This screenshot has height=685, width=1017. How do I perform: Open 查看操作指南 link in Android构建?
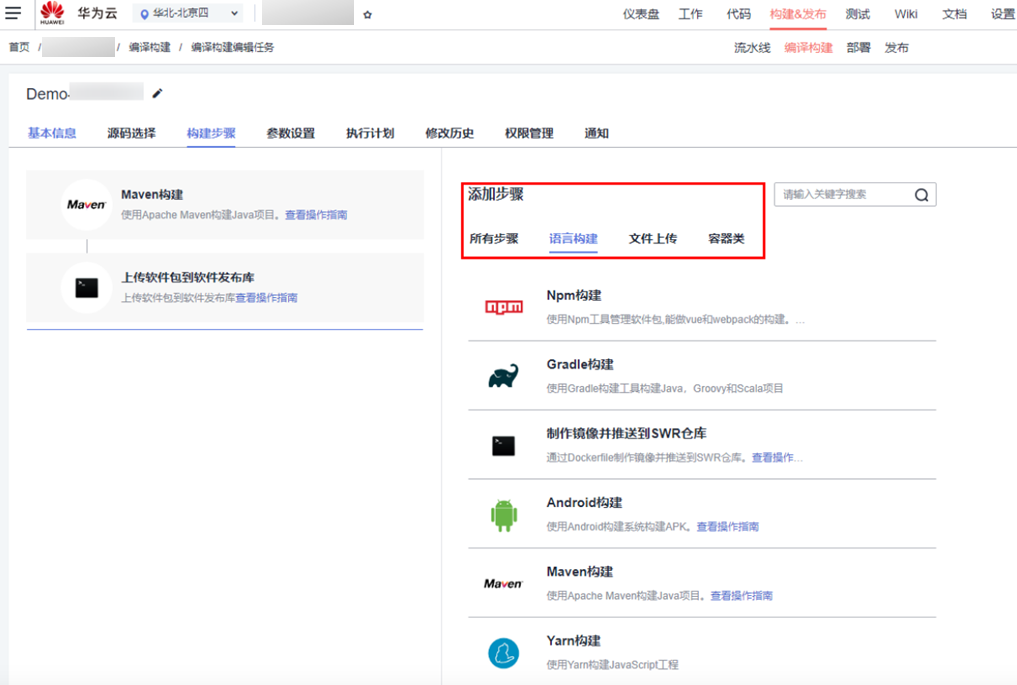[727, 527]
